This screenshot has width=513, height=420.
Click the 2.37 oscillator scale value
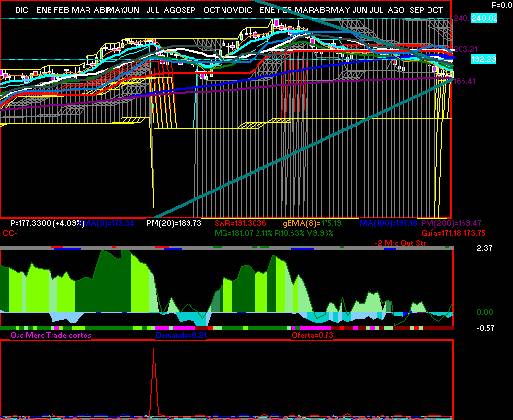point(484,248)
